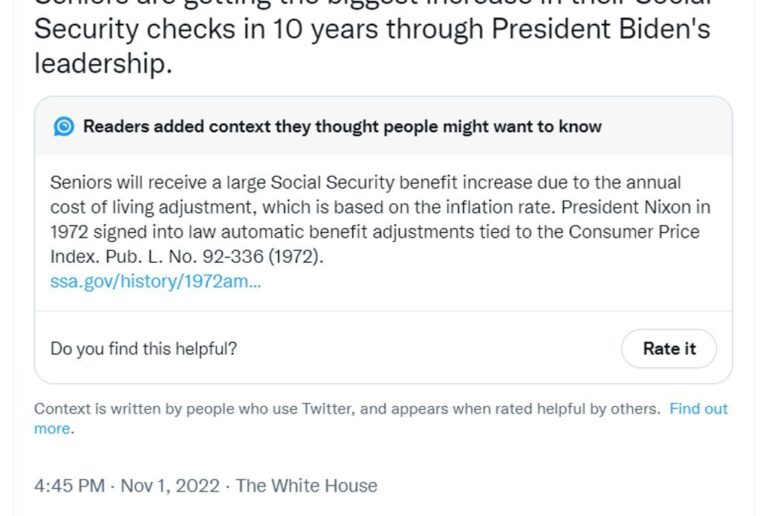
Task: Click the Rate it button
Action: coord(669,348)
